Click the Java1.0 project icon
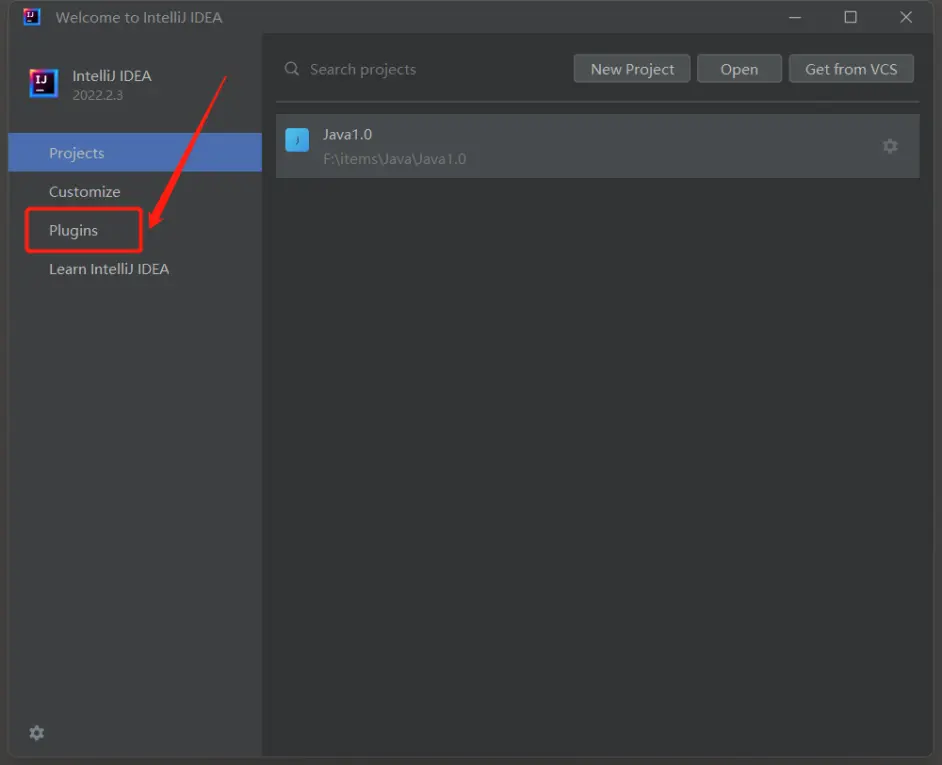Screen dimensions: 942x765 [x=297, y=140]
